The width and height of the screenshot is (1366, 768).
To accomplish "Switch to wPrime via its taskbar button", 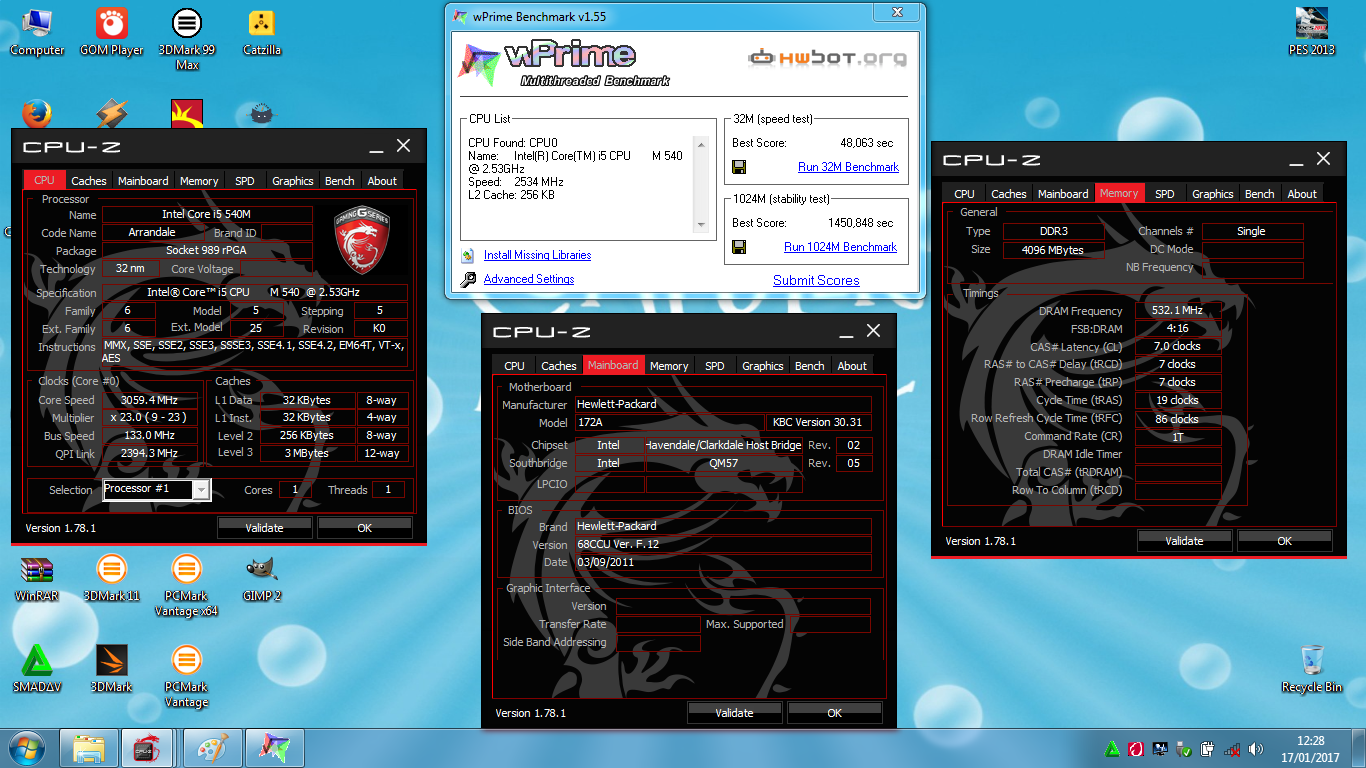I will [275, 748].
